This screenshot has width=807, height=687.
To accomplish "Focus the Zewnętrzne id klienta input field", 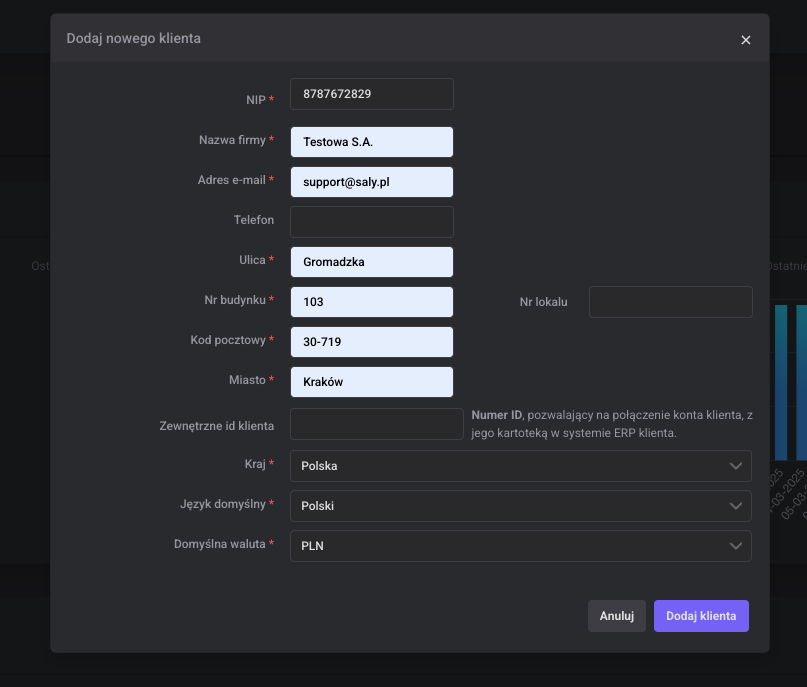I will 376,424.
